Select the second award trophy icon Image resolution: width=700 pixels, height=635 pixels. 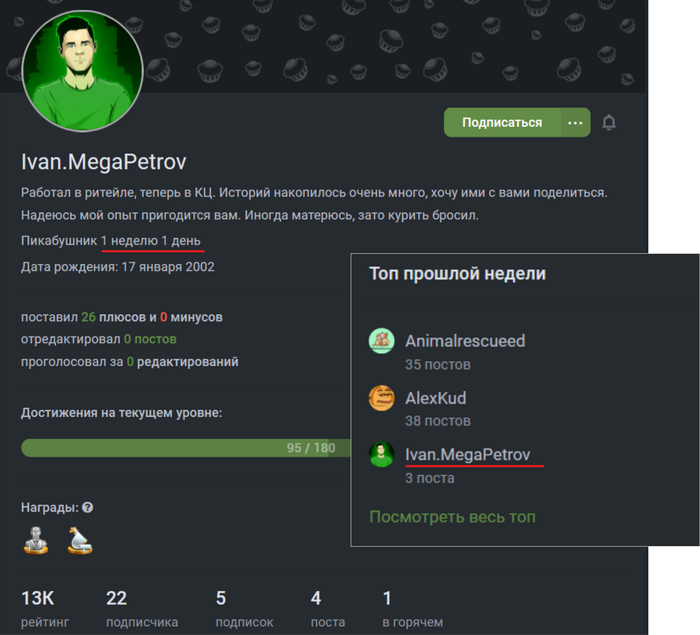tap(80, 540)
